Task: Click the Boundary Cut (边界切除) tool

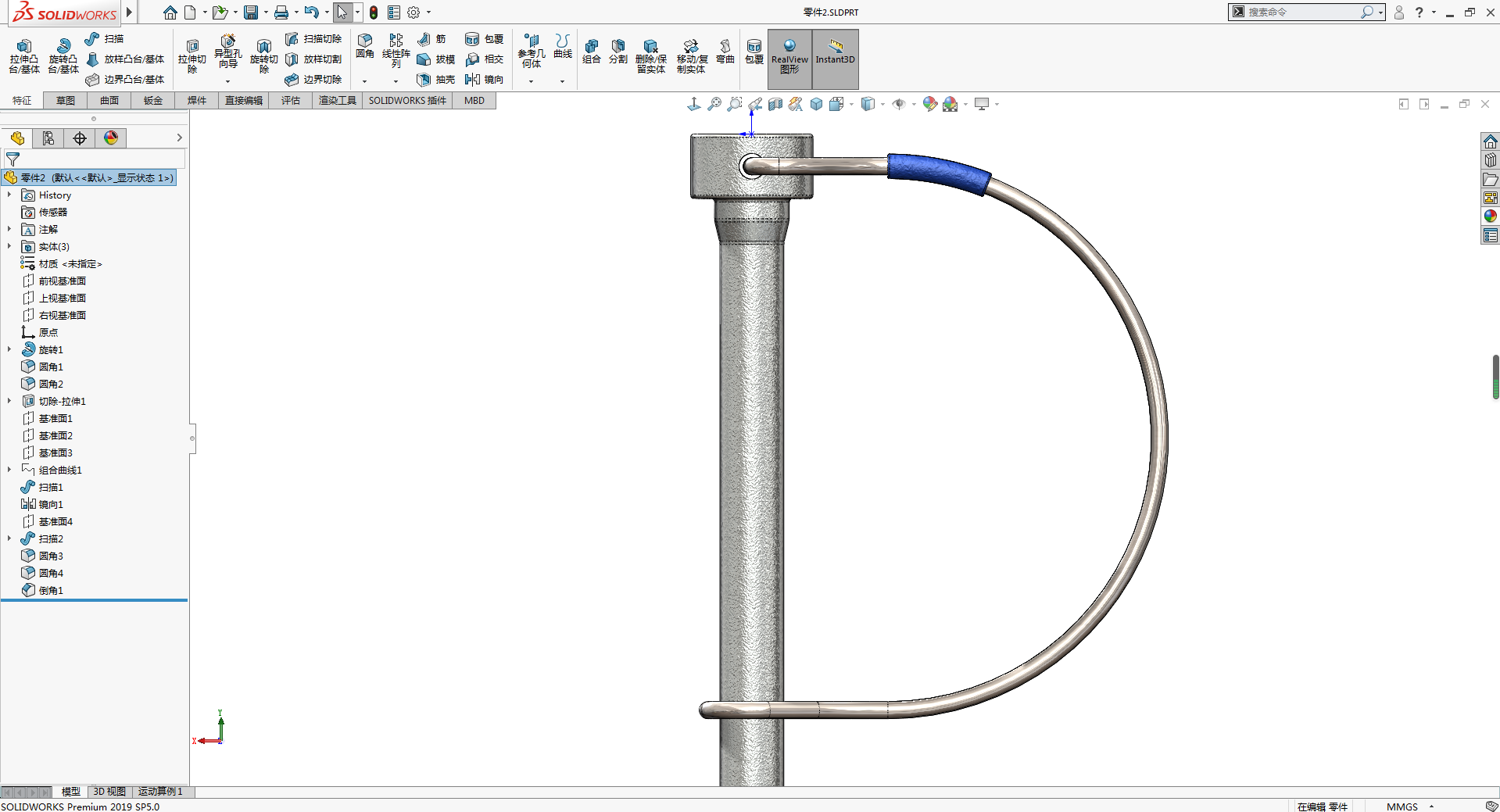Action: [x=313, y=79]
